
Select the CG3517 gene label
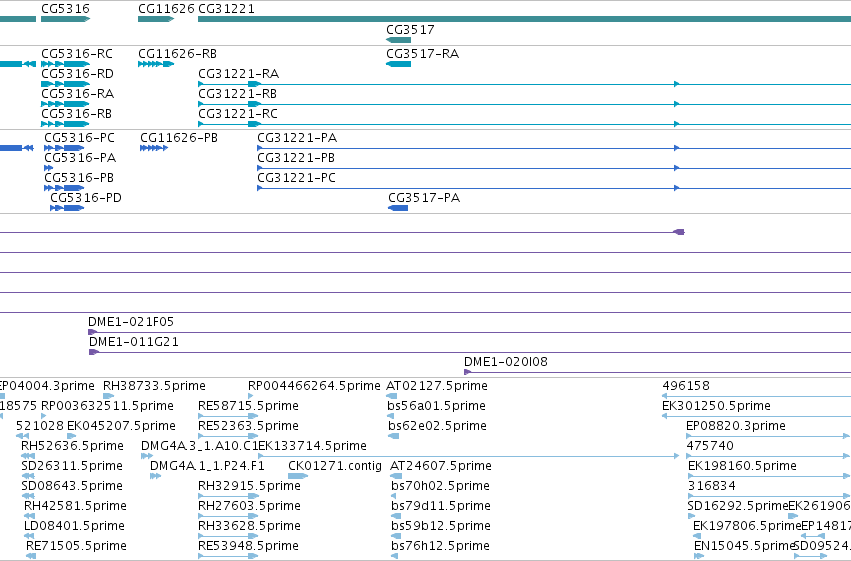[410, 29]
